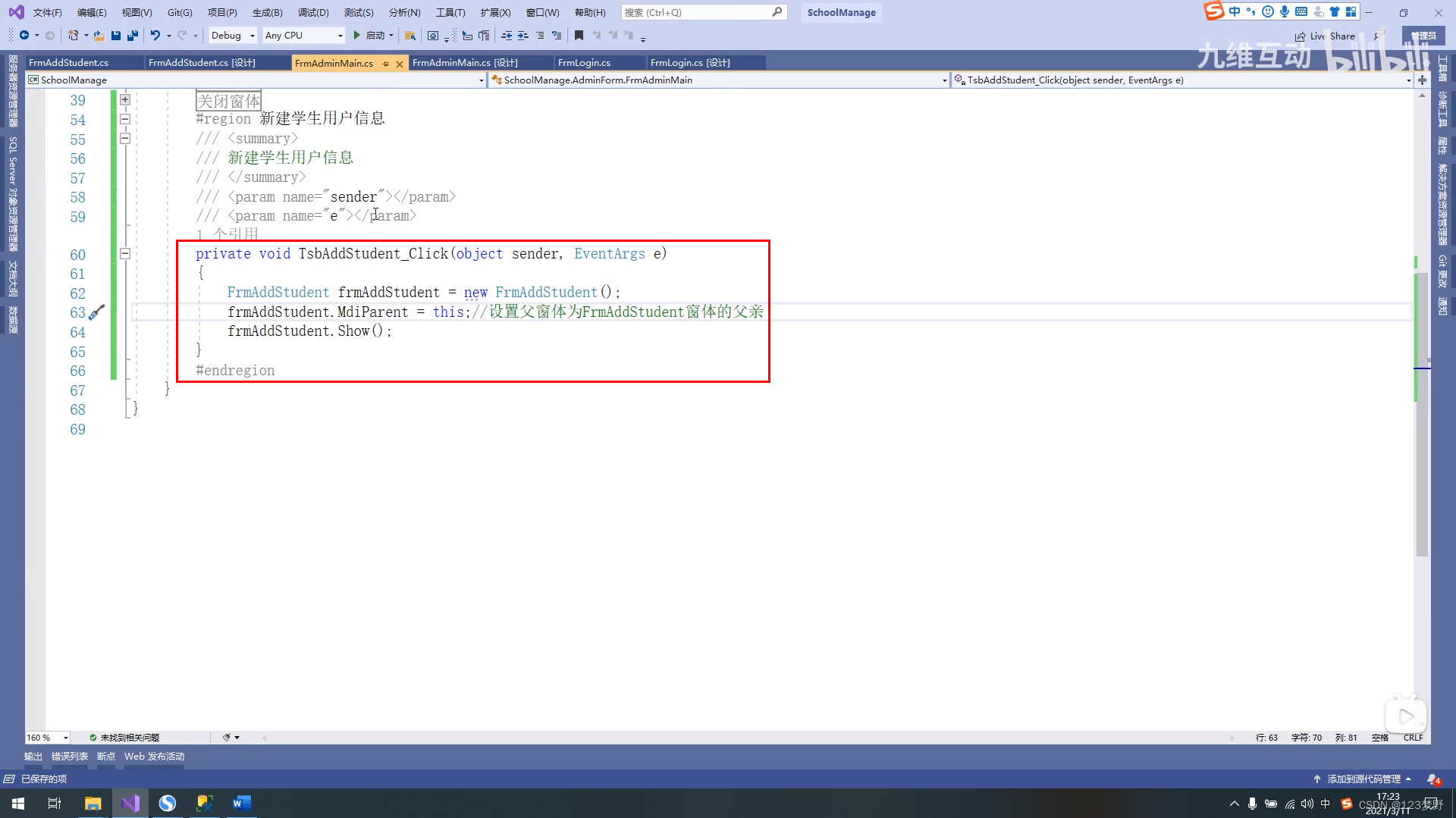Collapse the region at line 54
1456x818 pixels.
(125, 119)
